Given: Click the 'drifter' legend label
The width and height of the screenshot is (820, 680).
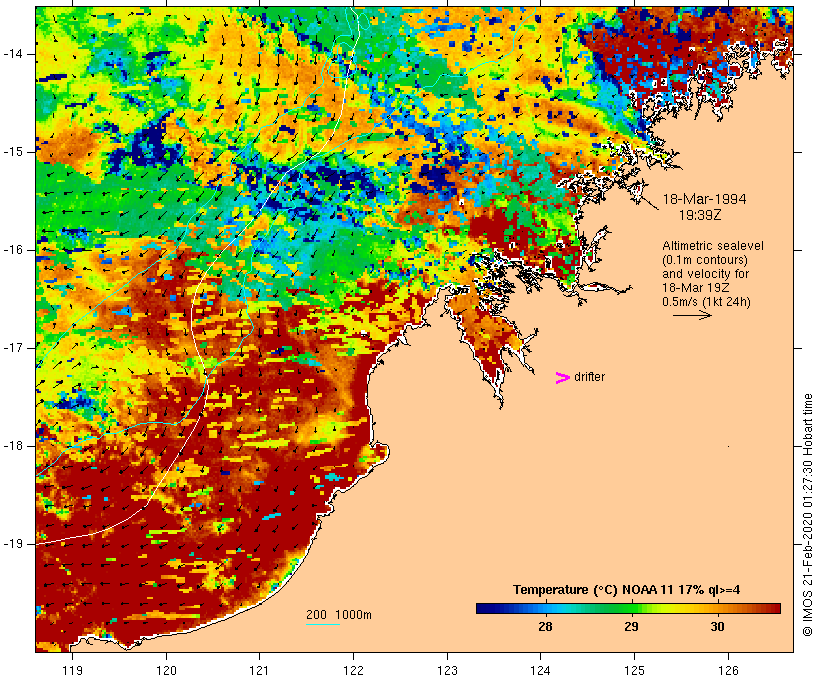Looking at the screenshot, I should (x=589, y=377).
